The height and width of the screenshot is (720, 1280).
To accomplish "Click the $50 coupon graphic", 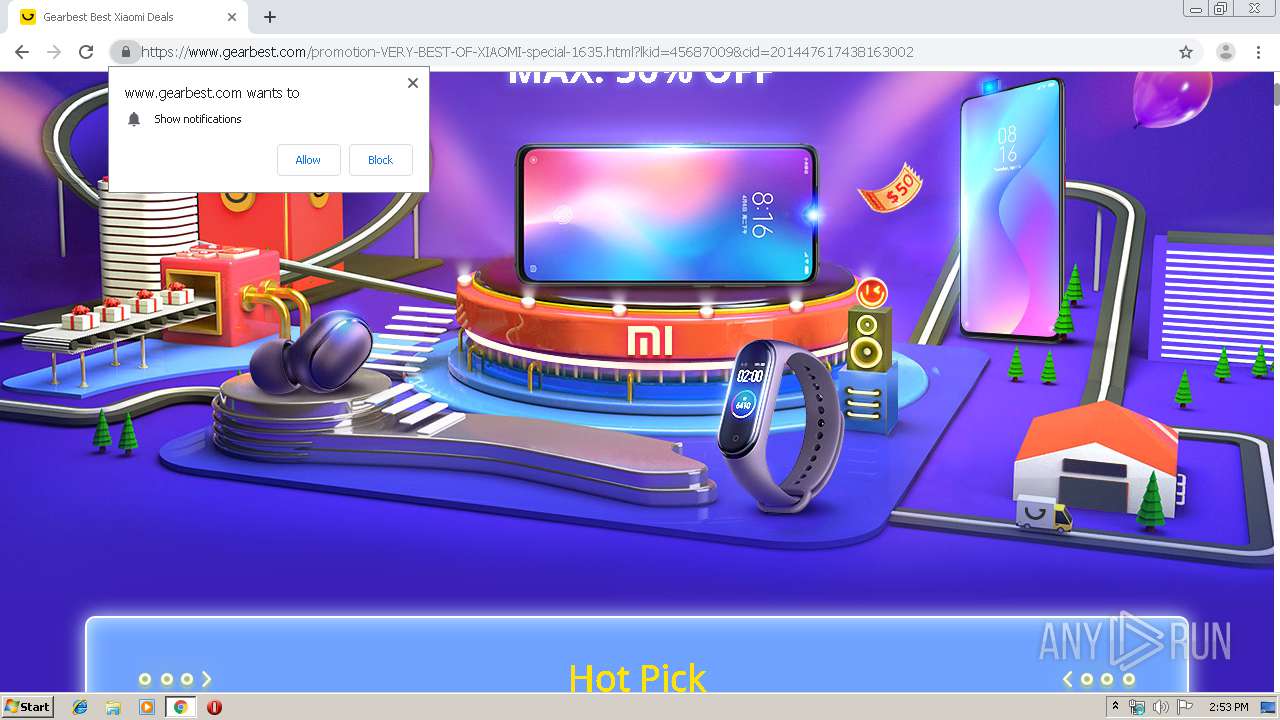I will tap(890, 188).
